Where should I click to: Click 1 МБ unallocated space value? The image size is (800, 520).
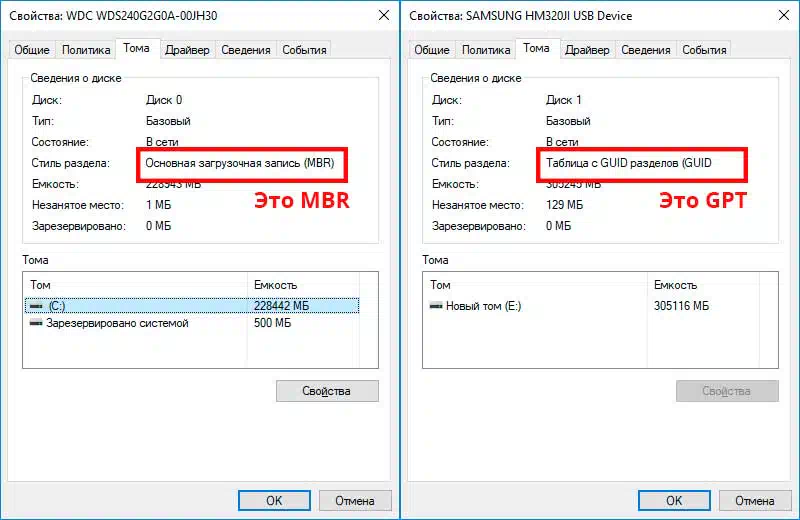click(x=159, y=205)
